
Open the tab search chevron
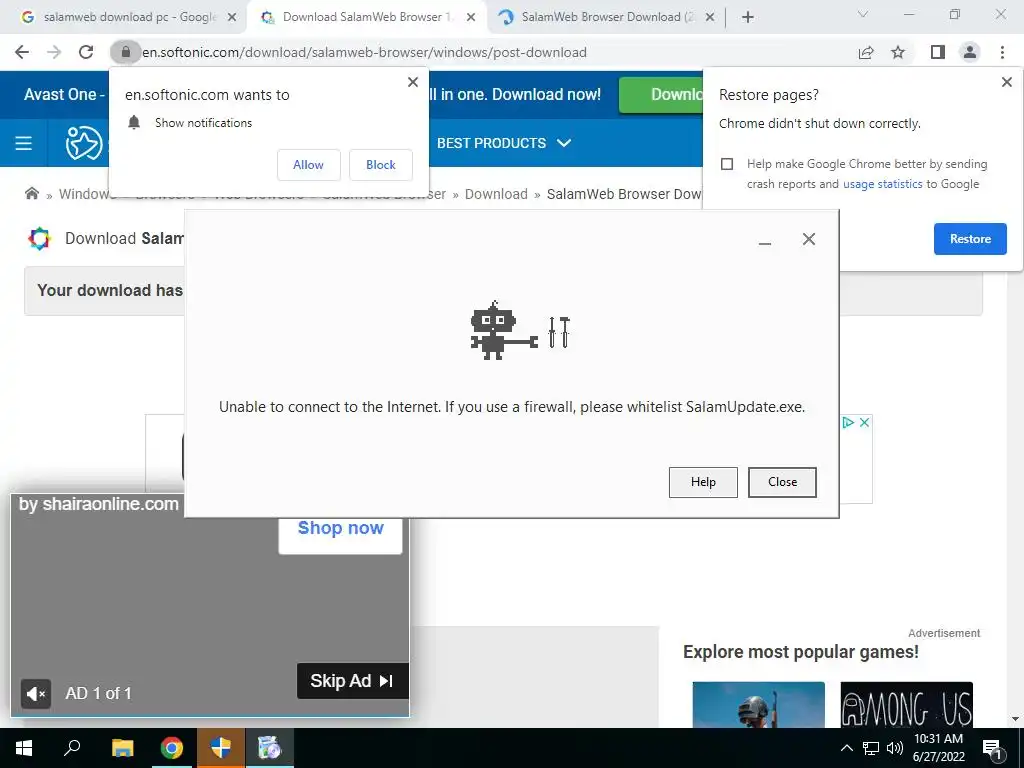pyautogui.click(x=863, y=14)
